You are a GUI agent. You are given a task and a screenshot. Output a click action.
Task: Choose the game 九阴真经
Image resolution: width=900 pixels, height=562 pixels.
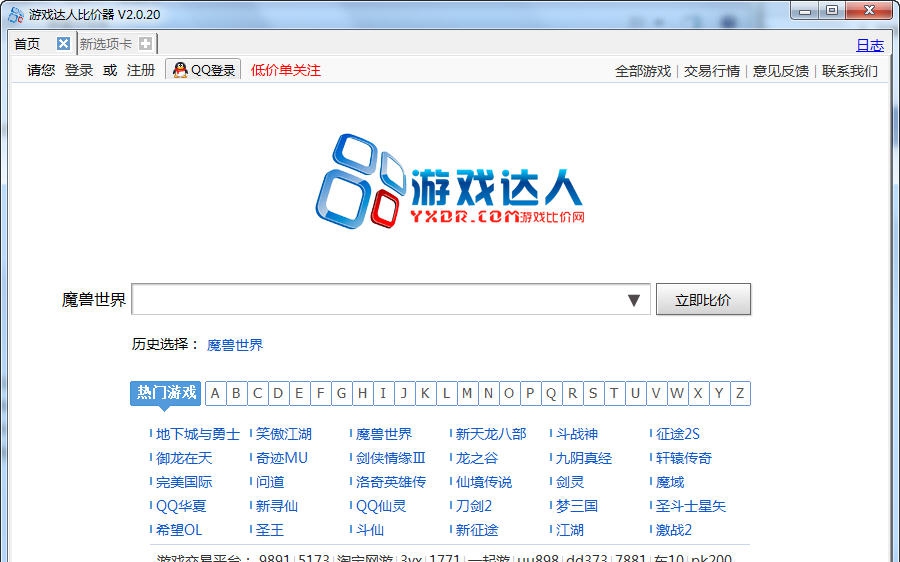click(584, 458)
